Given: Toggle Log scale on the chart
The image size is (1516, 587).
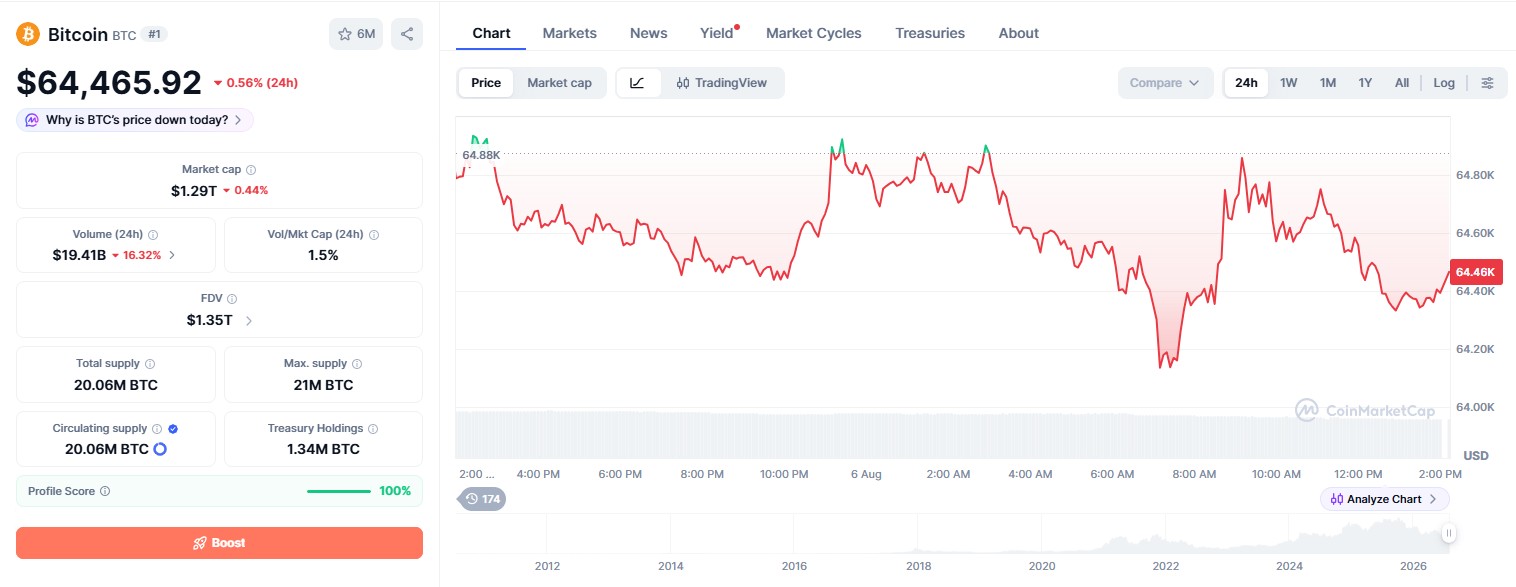Looking at the screenshot, I should coord(1444,83).
